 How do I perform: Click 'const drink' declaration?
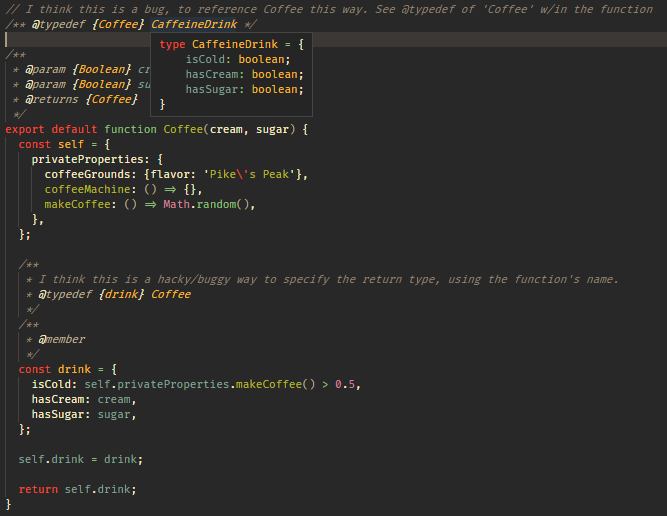click(54, 369)
